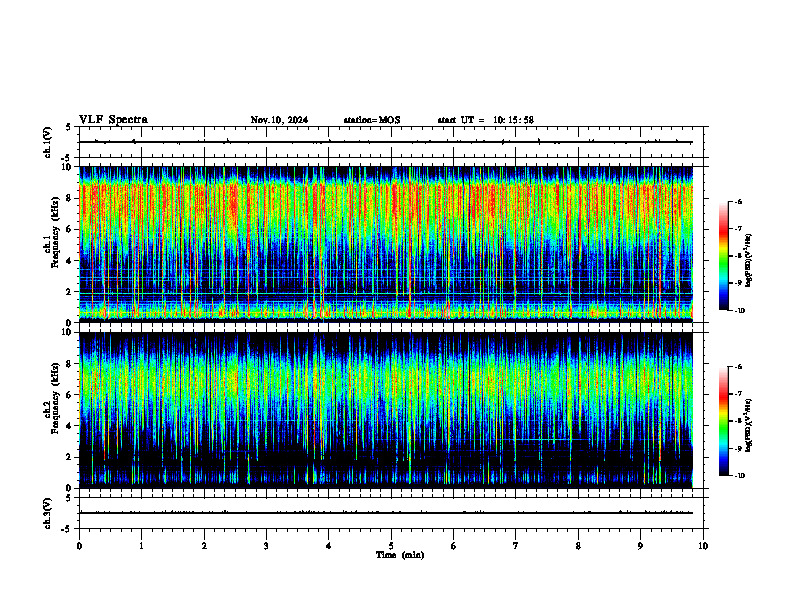Click the "ch.1(V)" waveform axis label
The width and height of the screenshot is (792, 612).
[x=47, y=142]
